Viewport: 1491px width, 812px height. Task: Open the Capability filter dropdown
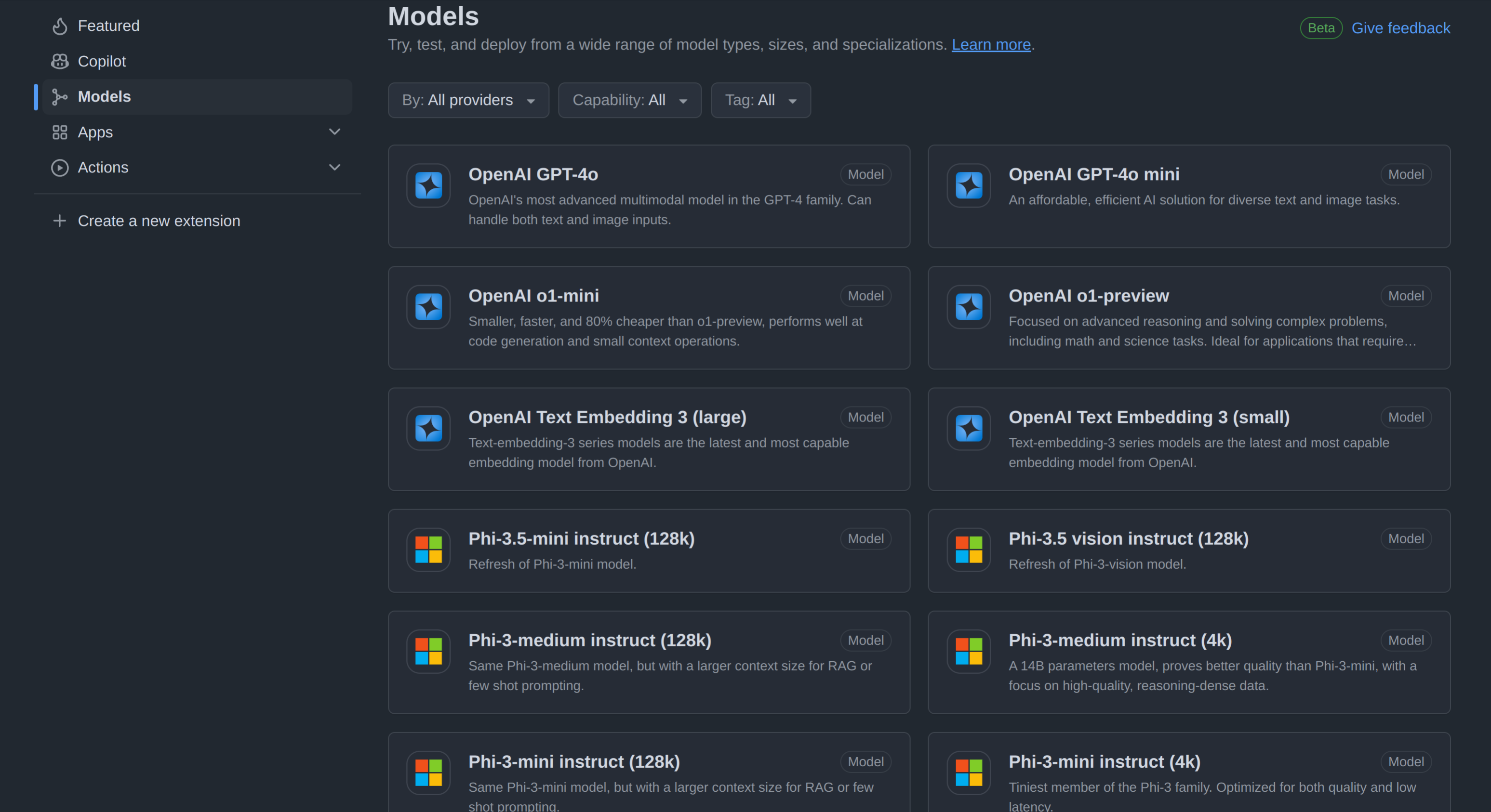(x=629, y=100)
